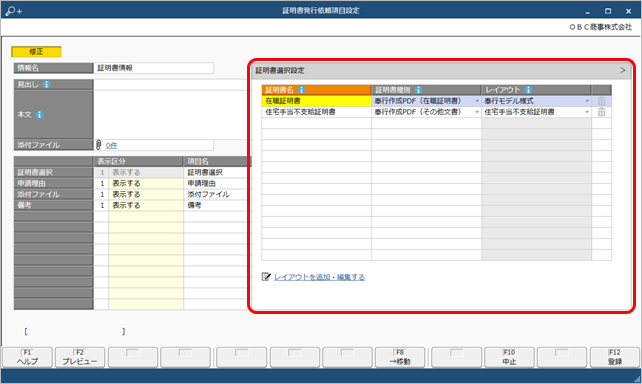Click trash icon for 住宅手当不支給証明書 row
642x384 pixels.
(601, 112)
